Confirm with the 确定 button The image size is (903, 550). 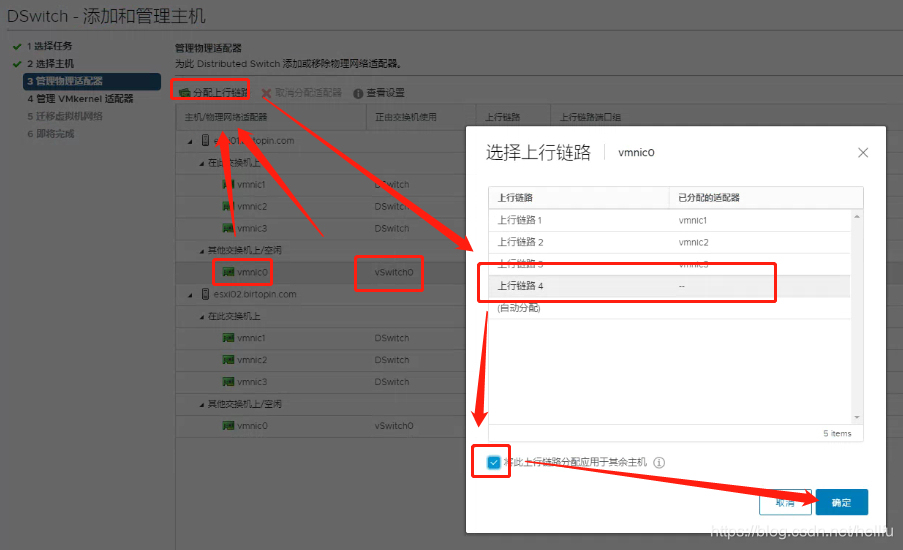click(841, 502)
